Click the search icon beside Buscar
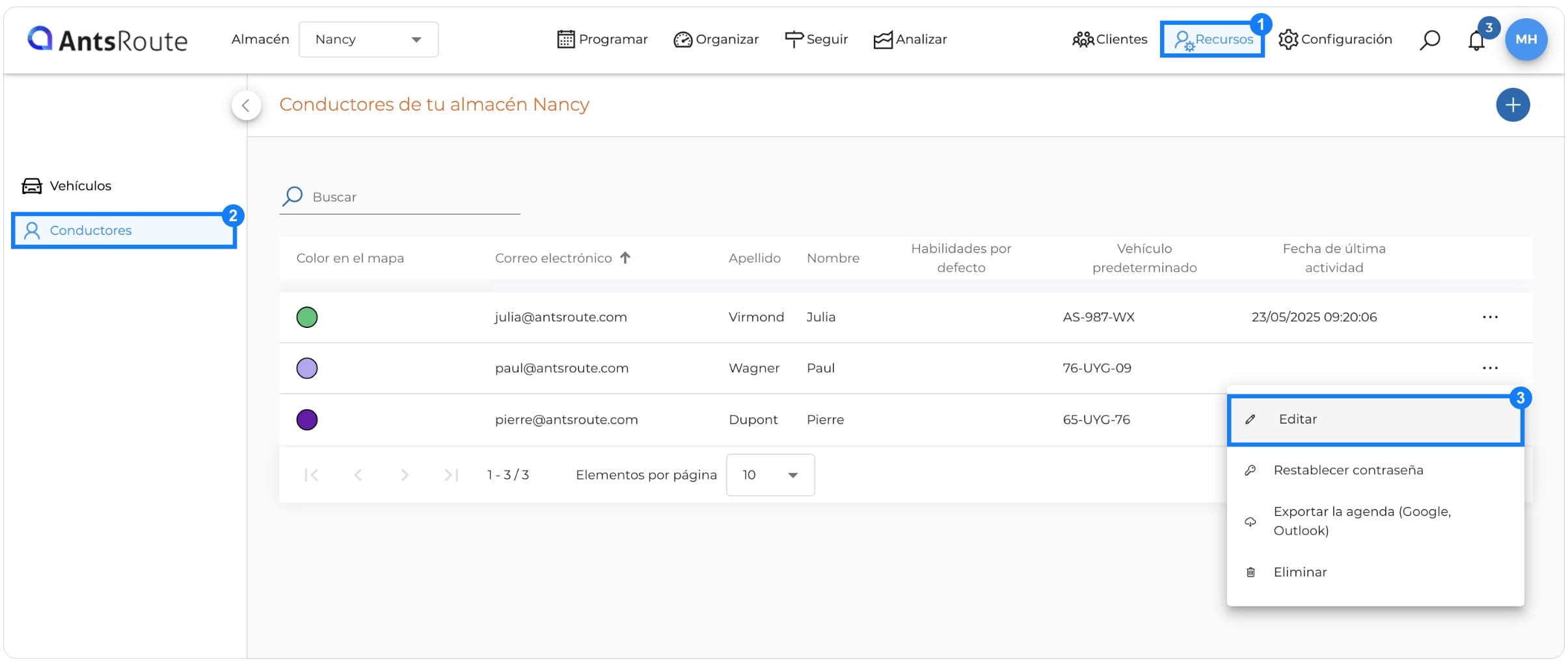1568x665 pixels. click(x=293, y=196)
